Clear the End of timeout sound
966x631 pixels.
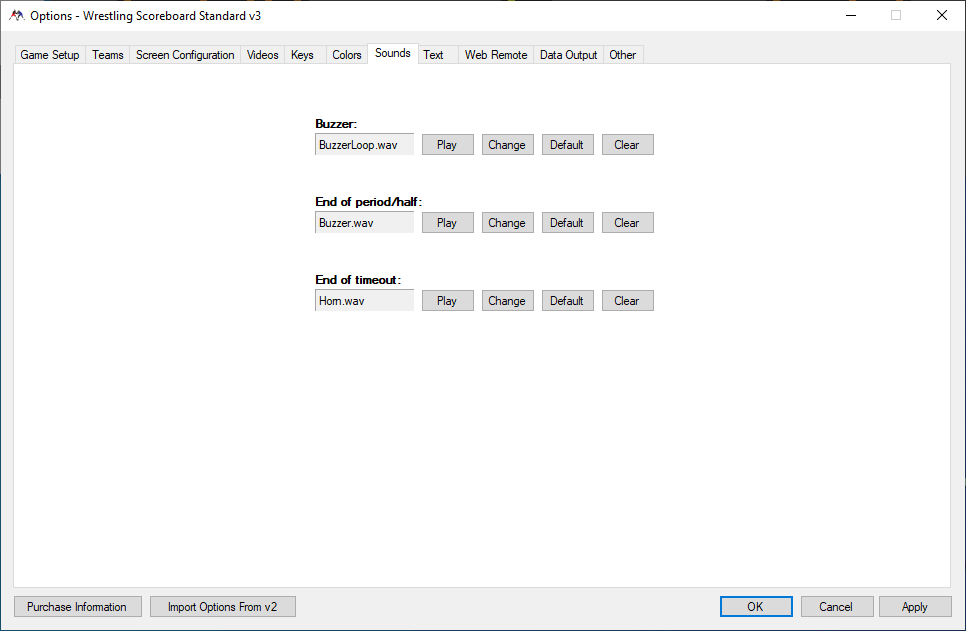[627, 301]
